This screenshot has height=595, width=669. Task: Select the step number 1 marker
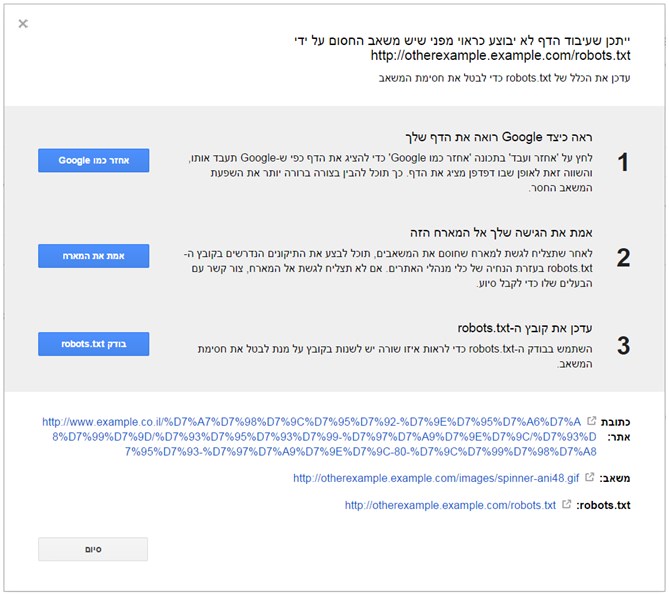coord(622,163)
